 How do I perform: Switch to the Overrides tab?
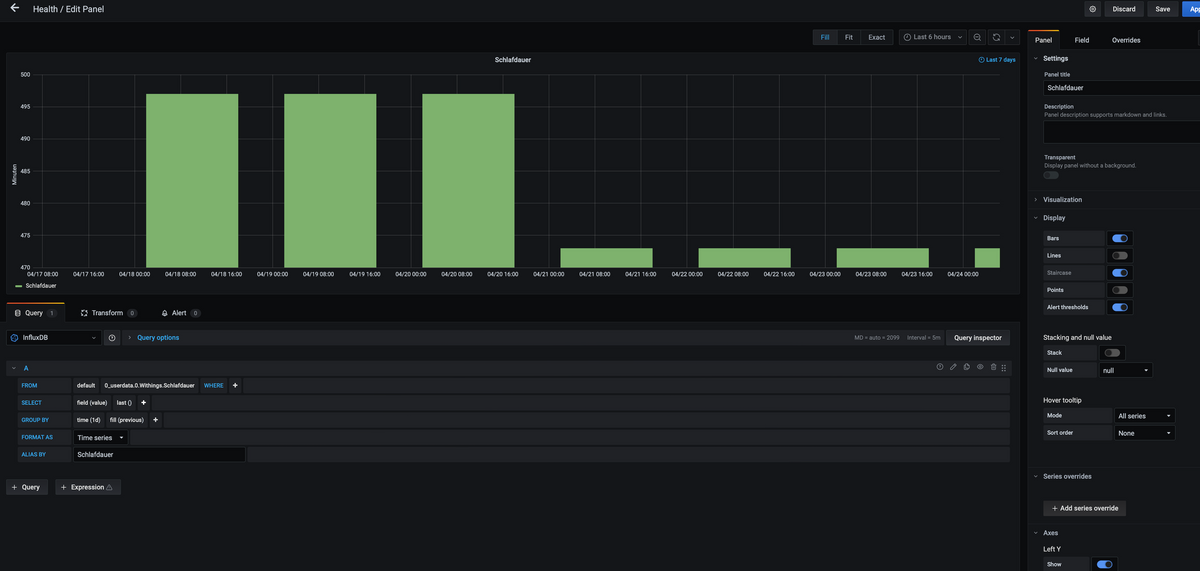coord(1126,40)
